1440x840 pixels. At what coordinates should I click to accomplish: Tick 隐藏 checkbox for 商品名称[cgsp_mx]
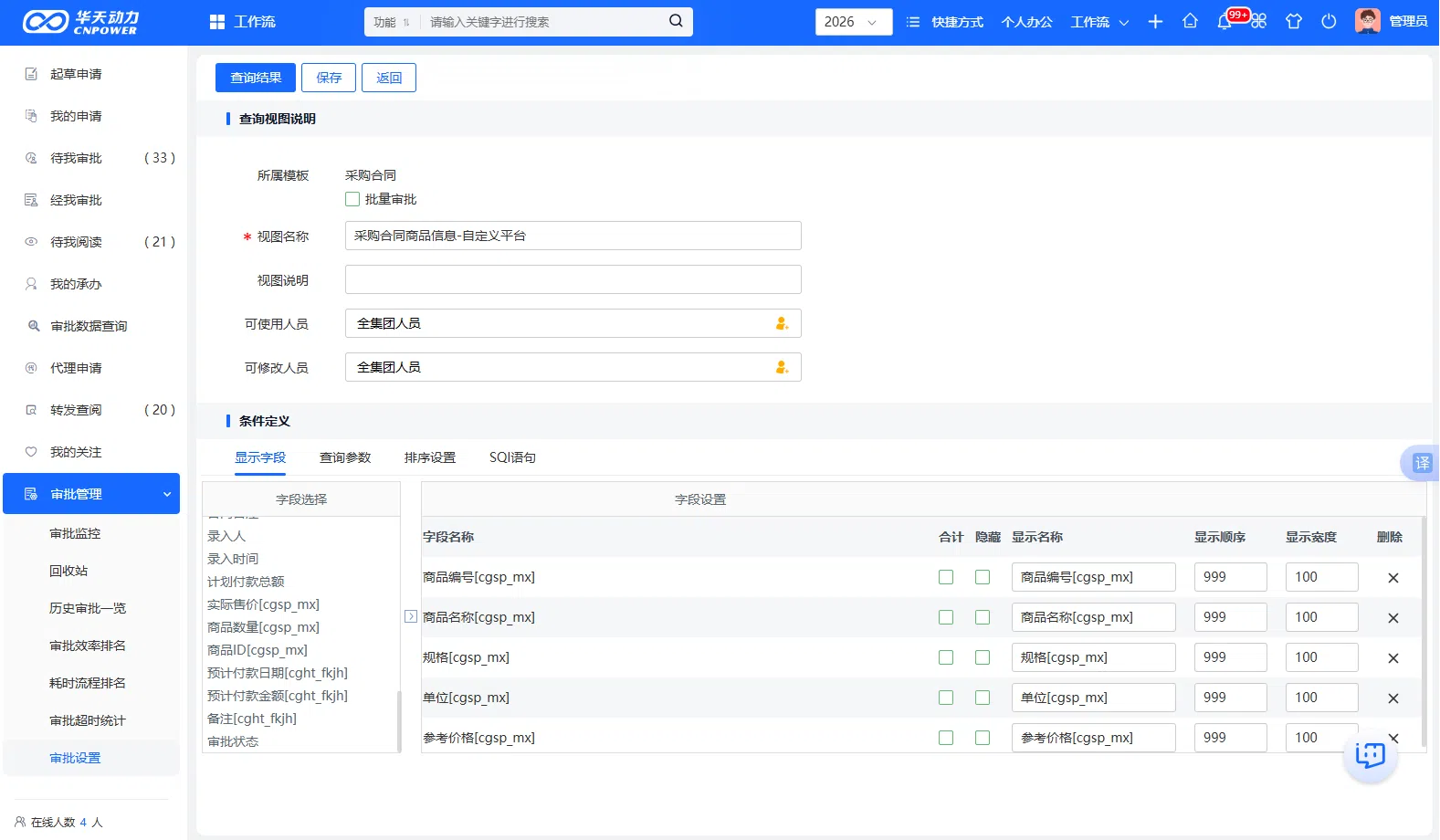[x=983, y=617]
